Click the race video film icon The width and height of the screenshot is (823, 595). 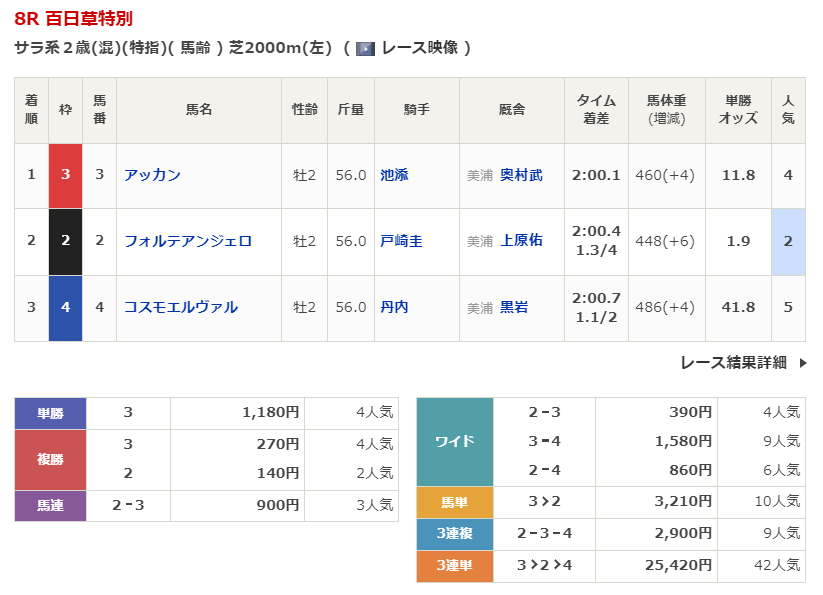click(365, 48)
